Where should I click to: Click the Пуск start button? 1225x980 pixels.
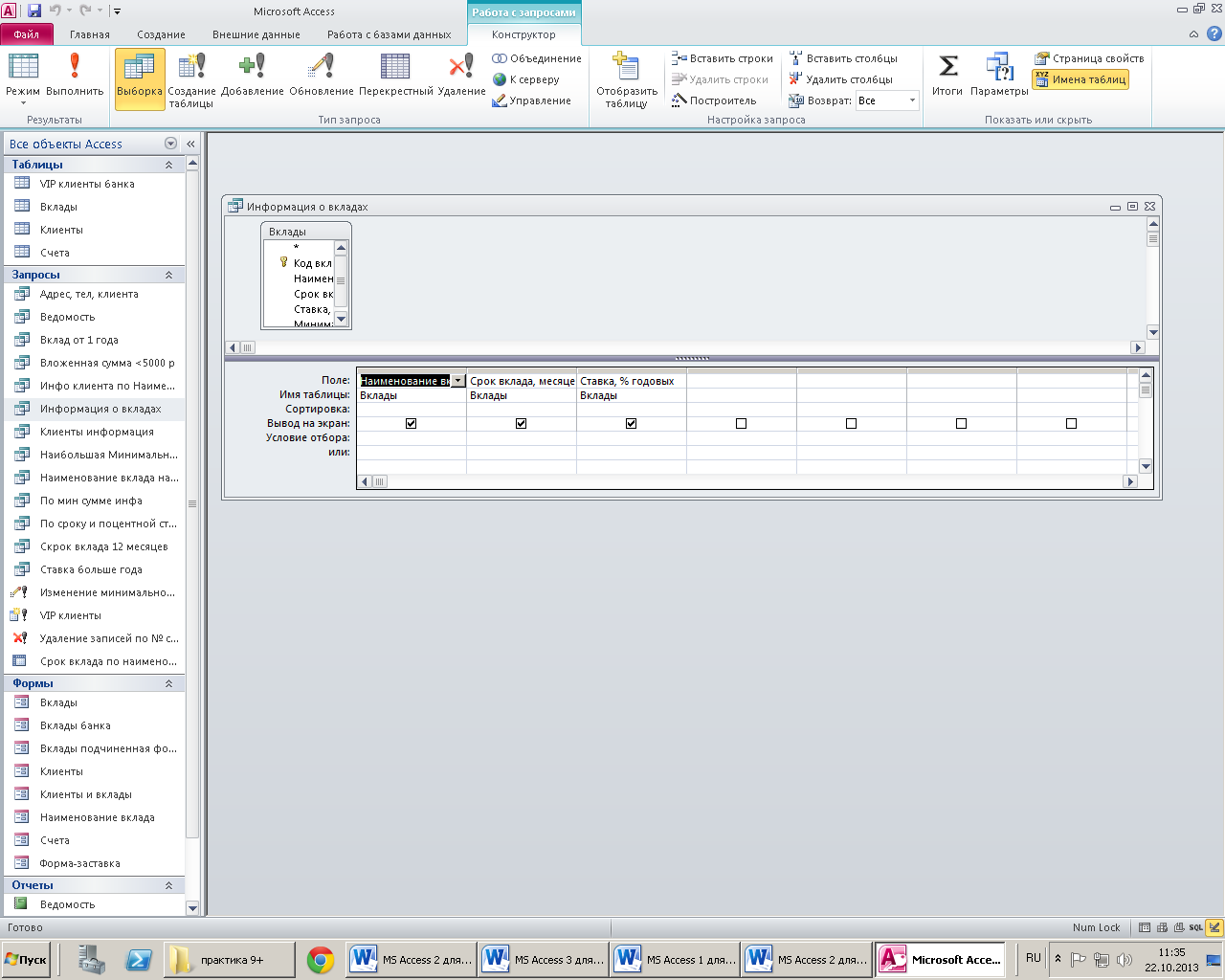pos(26,960)
